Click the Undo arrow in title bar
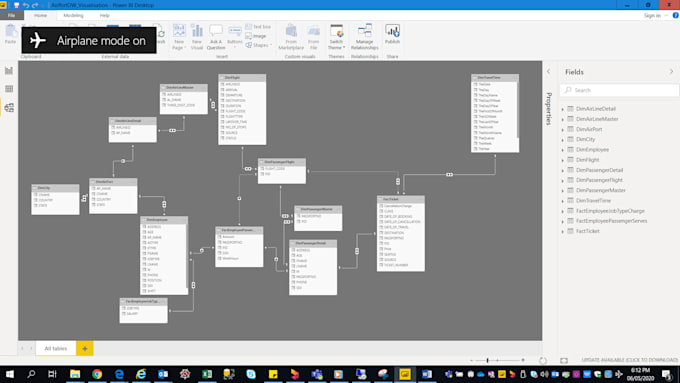The height and width of the screenshot is (383, 680). click(26, 5)
